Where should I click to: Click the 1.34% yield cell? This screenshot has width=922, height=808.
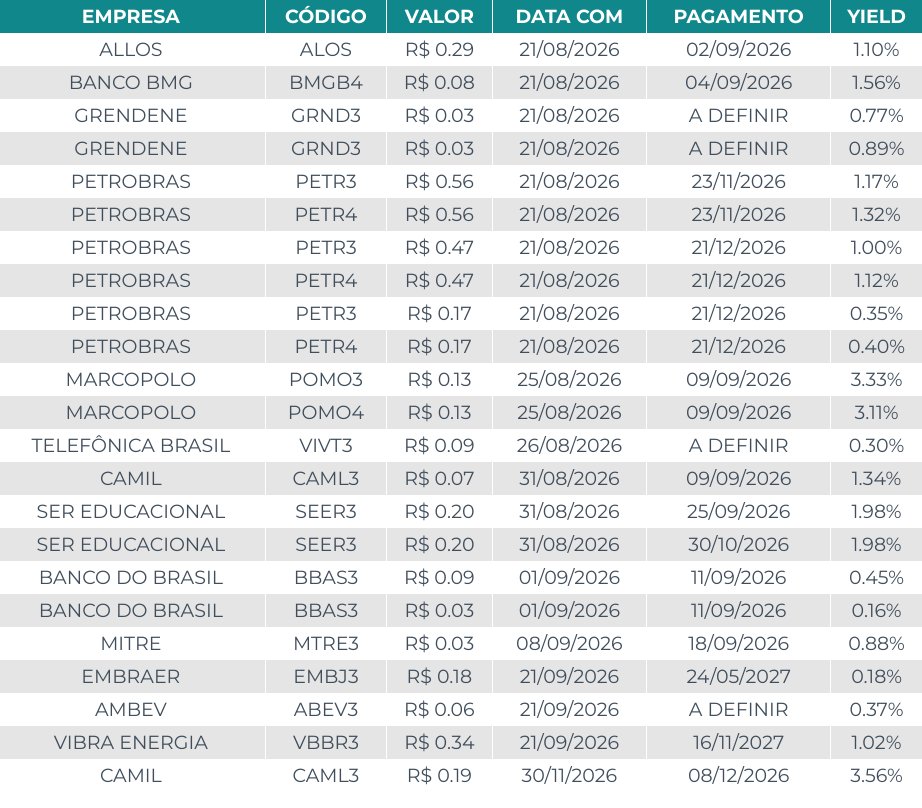[876, 478]
